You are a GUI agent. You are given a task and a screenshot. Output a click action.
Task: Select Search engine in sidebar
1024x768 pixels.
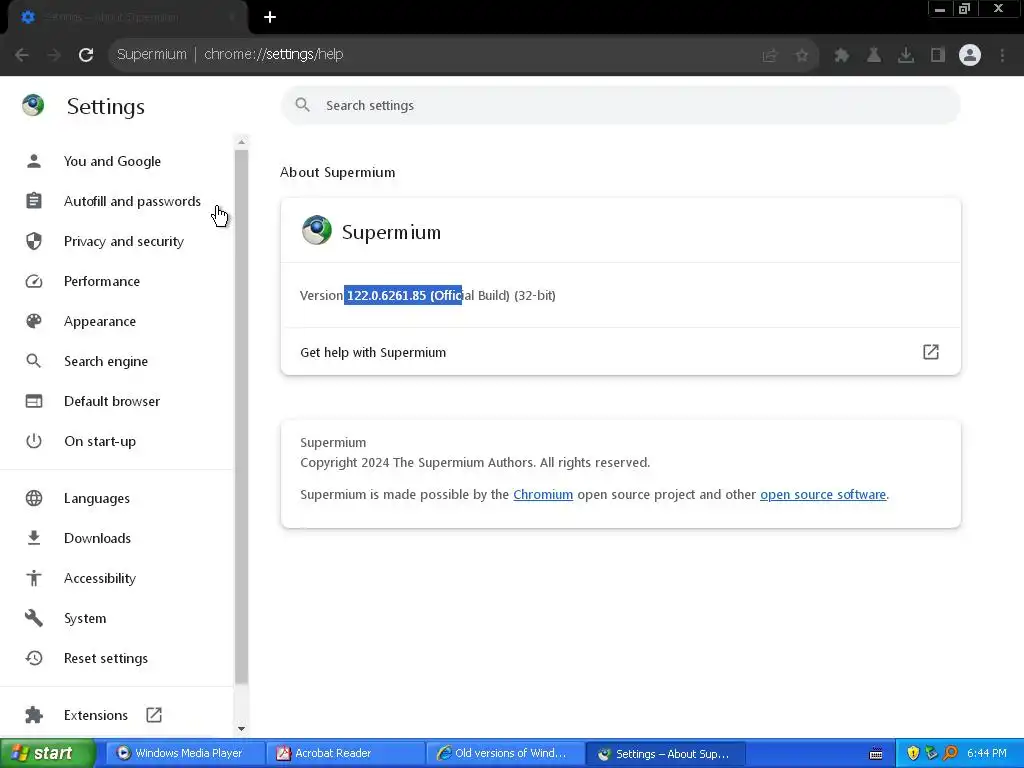point(106,361)
